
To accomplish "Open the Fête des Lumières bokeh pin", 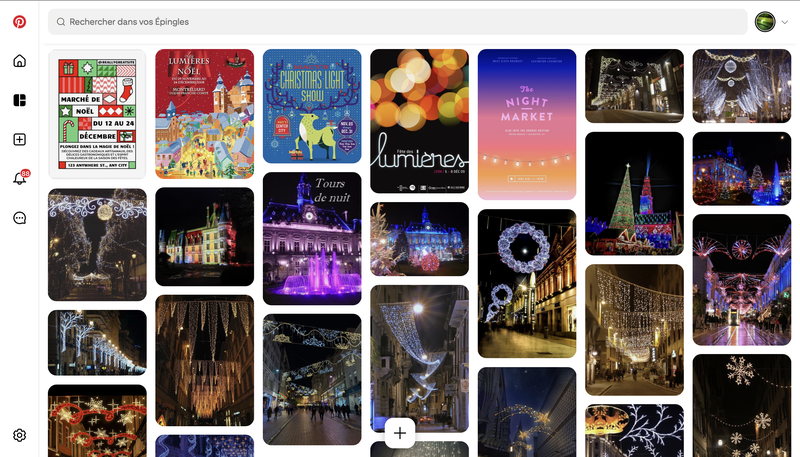I will coord(419,121).
